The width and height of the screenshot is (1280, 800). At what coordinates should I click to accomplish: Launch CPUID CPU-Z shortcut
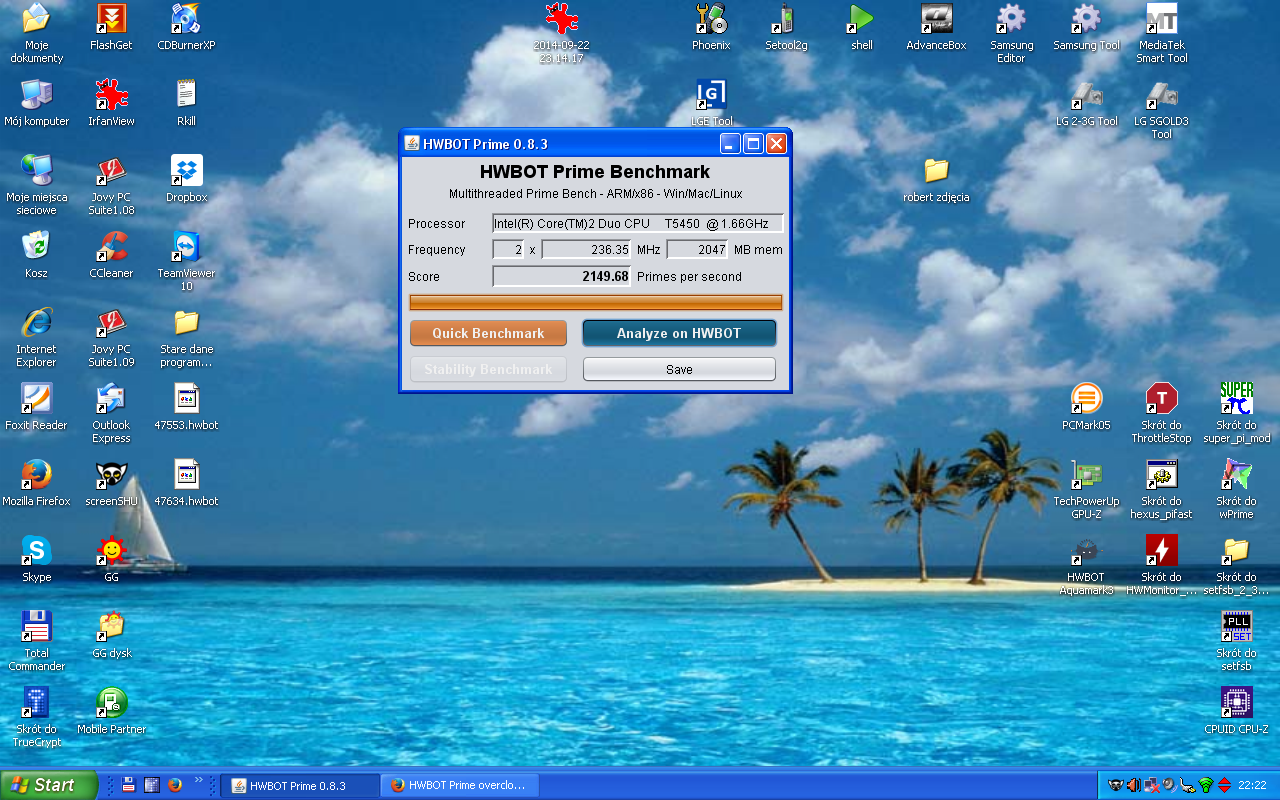1236,711
